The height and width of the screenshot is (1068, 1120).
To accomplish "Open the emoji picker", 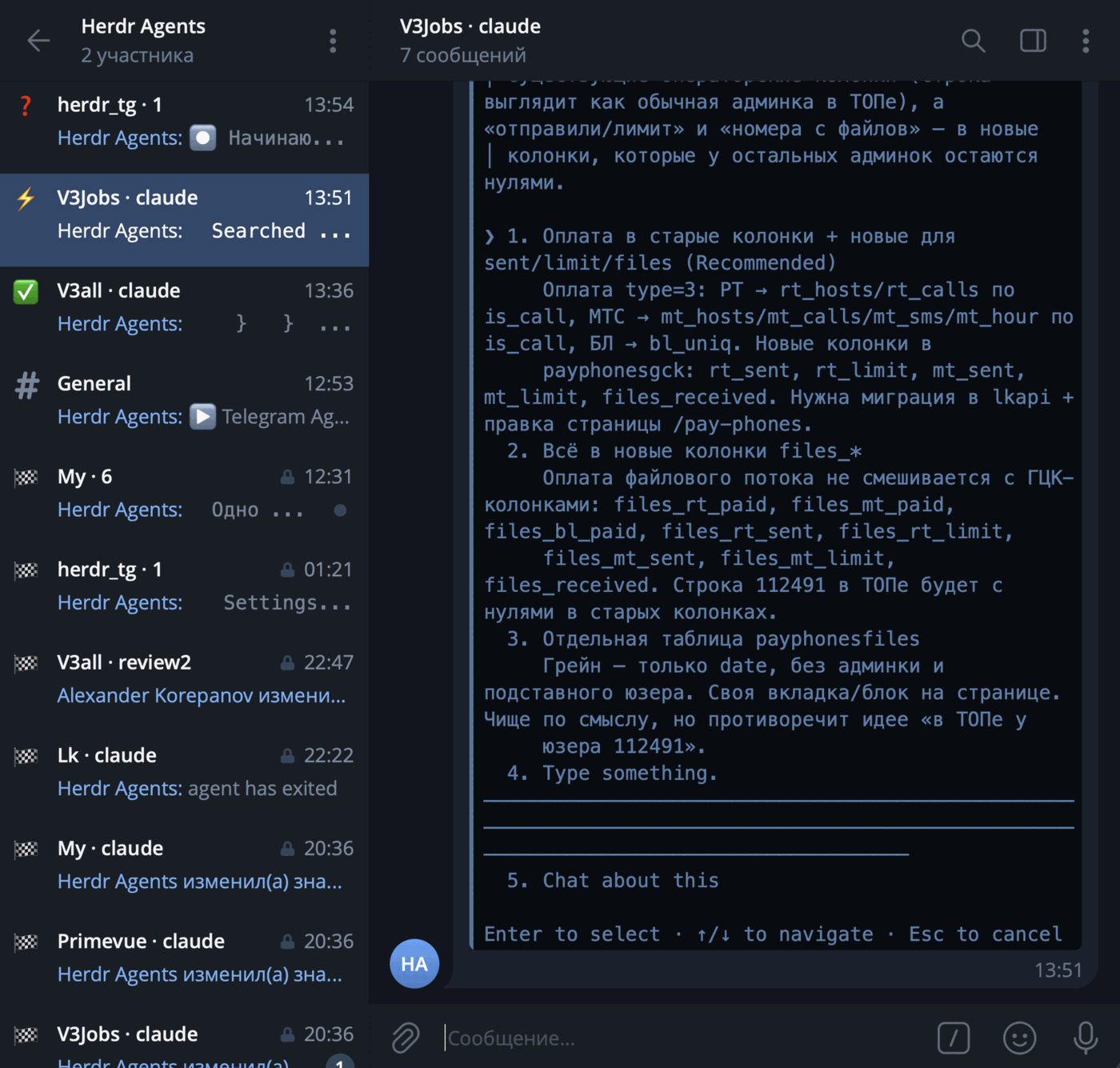I will pos(1019,1038).
